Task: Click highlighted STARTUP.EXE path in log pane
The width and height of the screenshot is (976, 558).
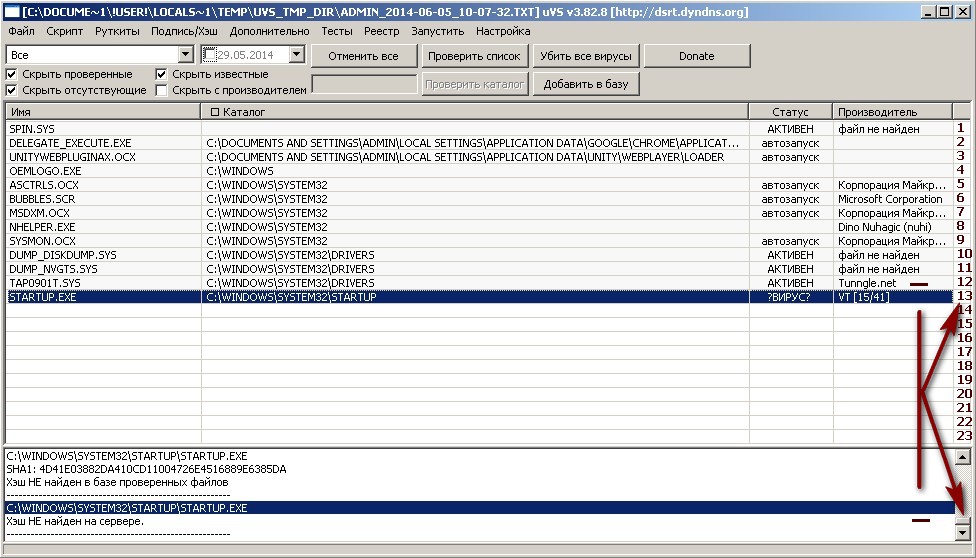Action: coord(479,508)
